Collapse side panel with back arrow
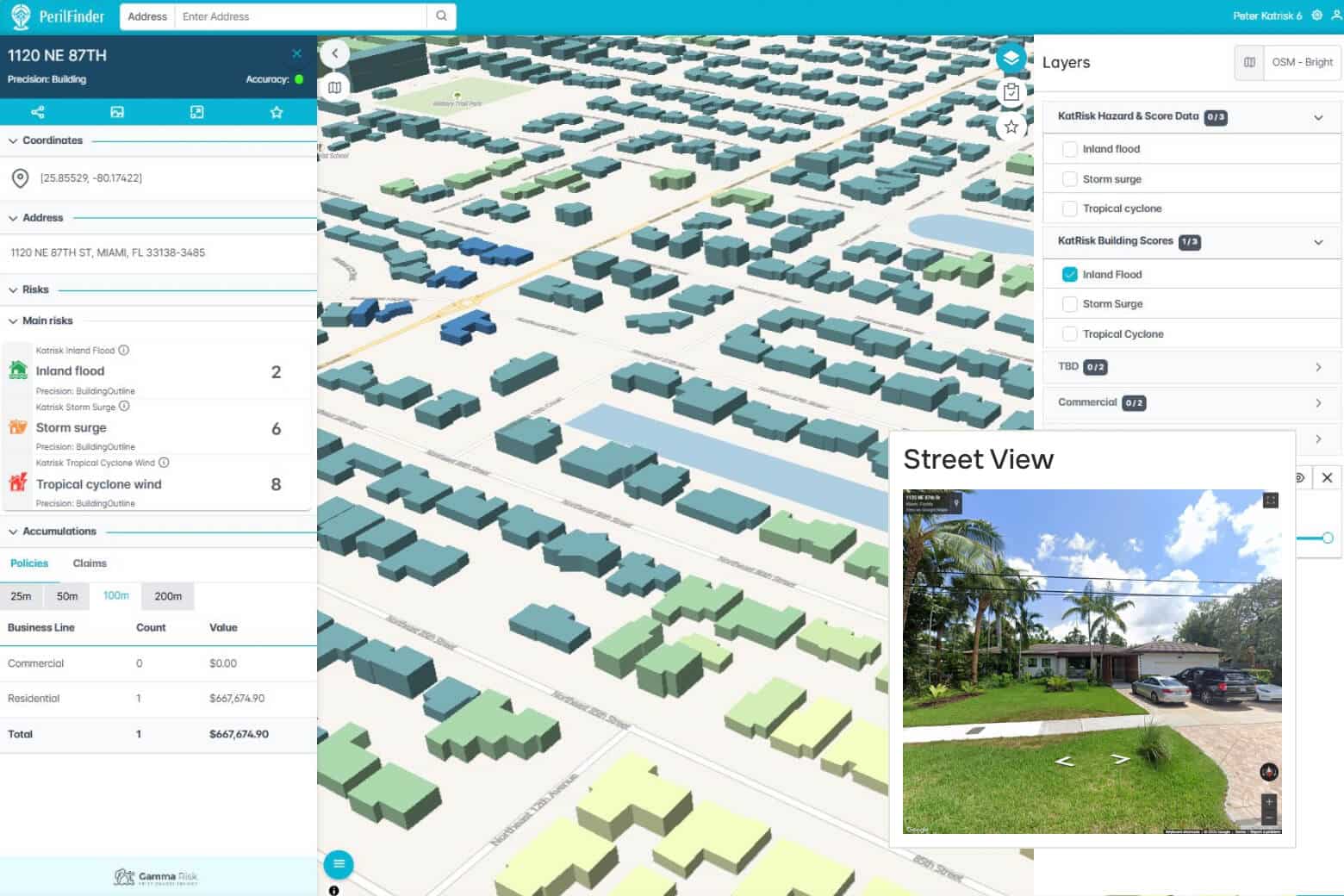Viewport: 1344px width, 896px height. click(335, 53)
